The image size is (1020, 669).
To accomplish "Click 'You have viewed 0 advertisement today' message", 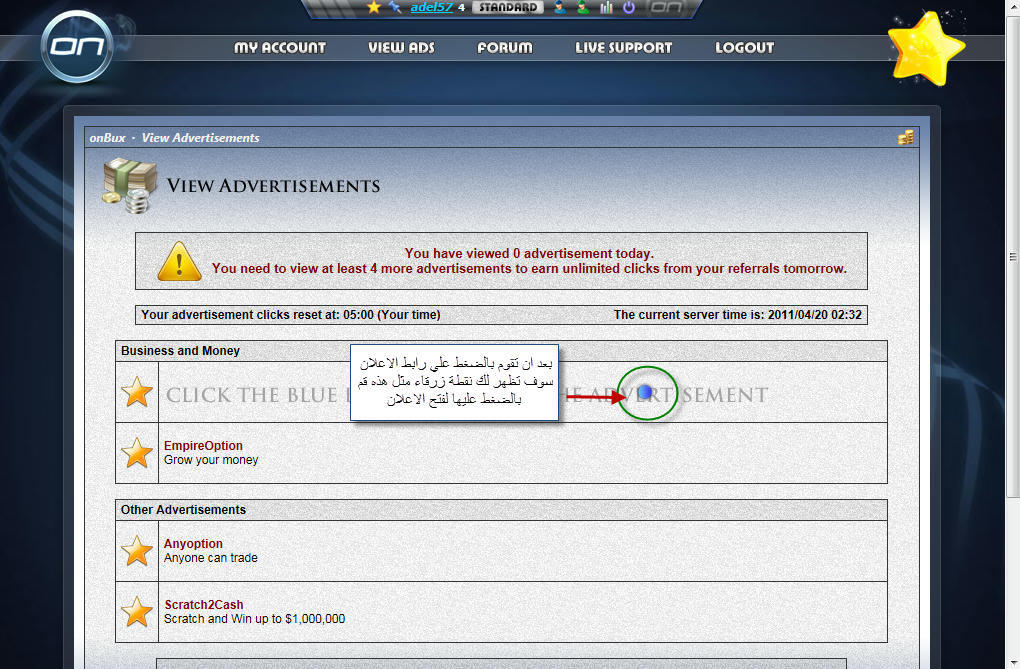I will [529, 253].
